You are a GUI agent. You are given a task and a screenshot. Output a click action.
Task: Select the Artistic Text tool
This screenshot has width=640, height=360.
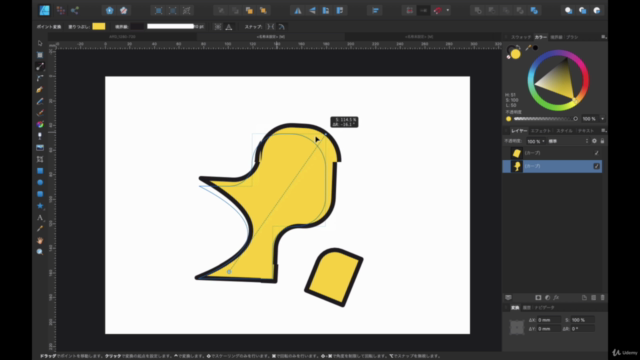click(x=40, y=217)
